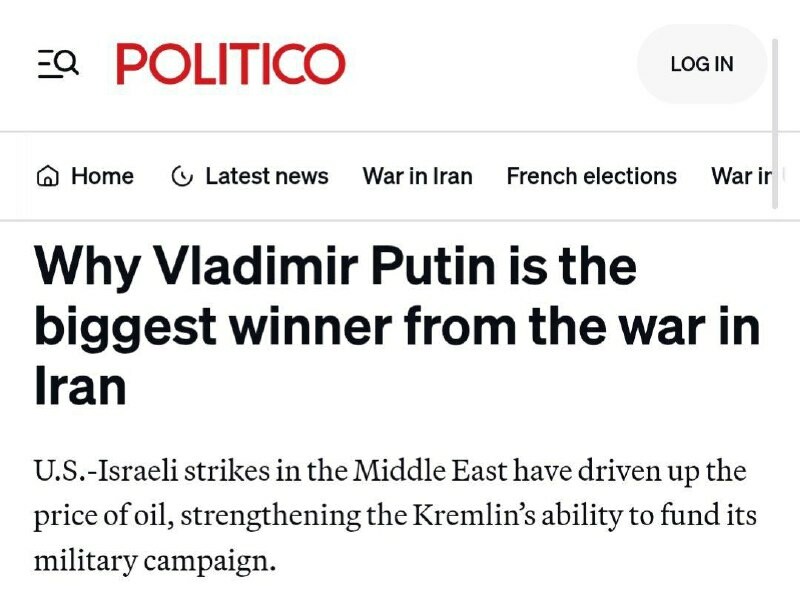Click the Latest news clock icon
This screenshot has width=800, height=603.
[182, 177]
